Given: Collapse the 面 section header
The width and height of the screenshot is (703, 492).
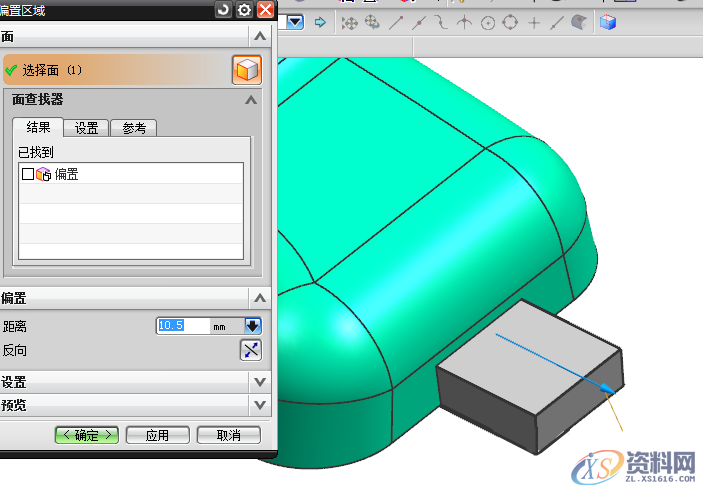Looking at the screenshot, I should [x=260, y=36].
